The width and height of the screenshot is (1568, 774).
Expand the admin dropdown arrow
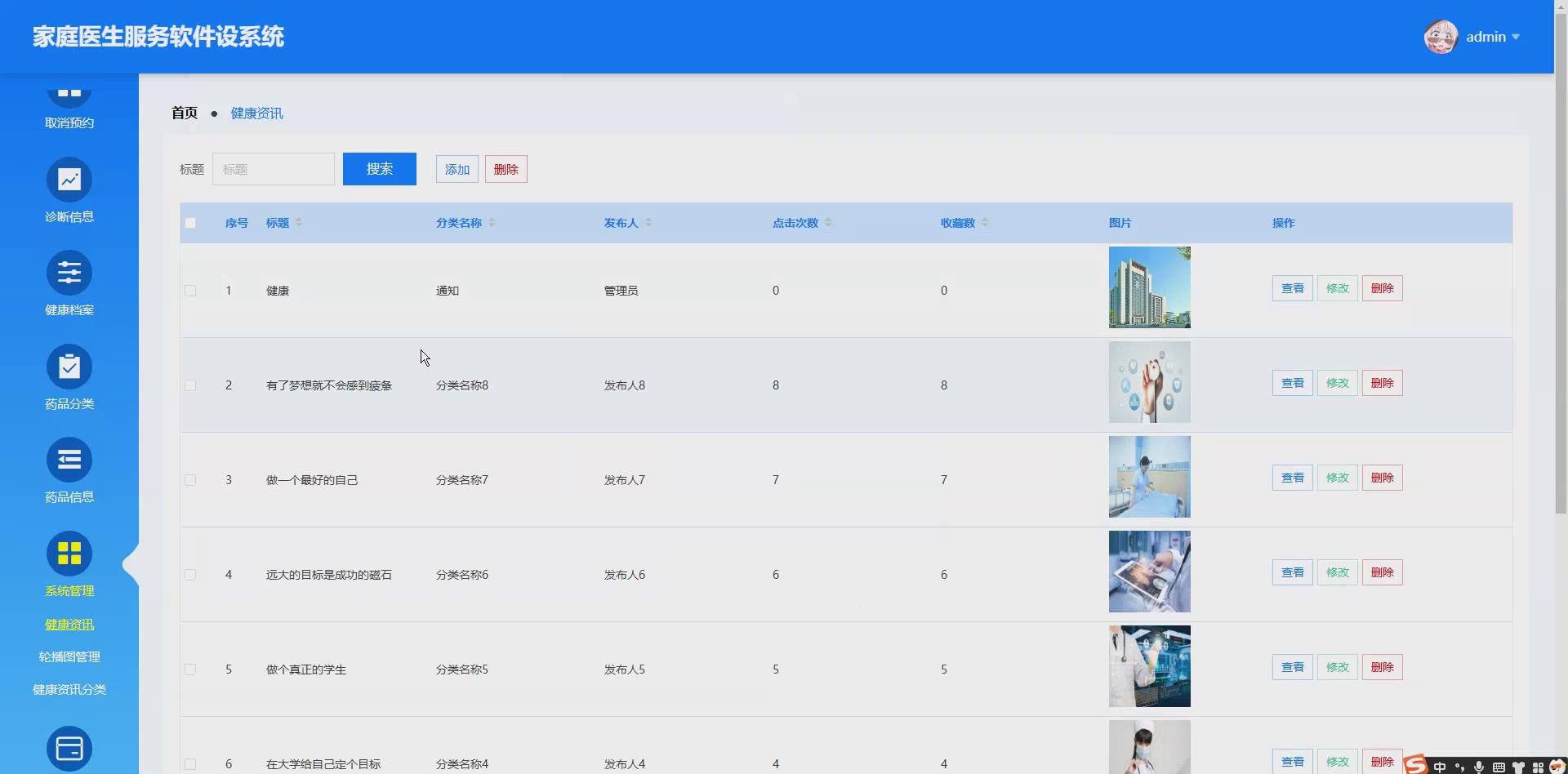pos(1516,37)
